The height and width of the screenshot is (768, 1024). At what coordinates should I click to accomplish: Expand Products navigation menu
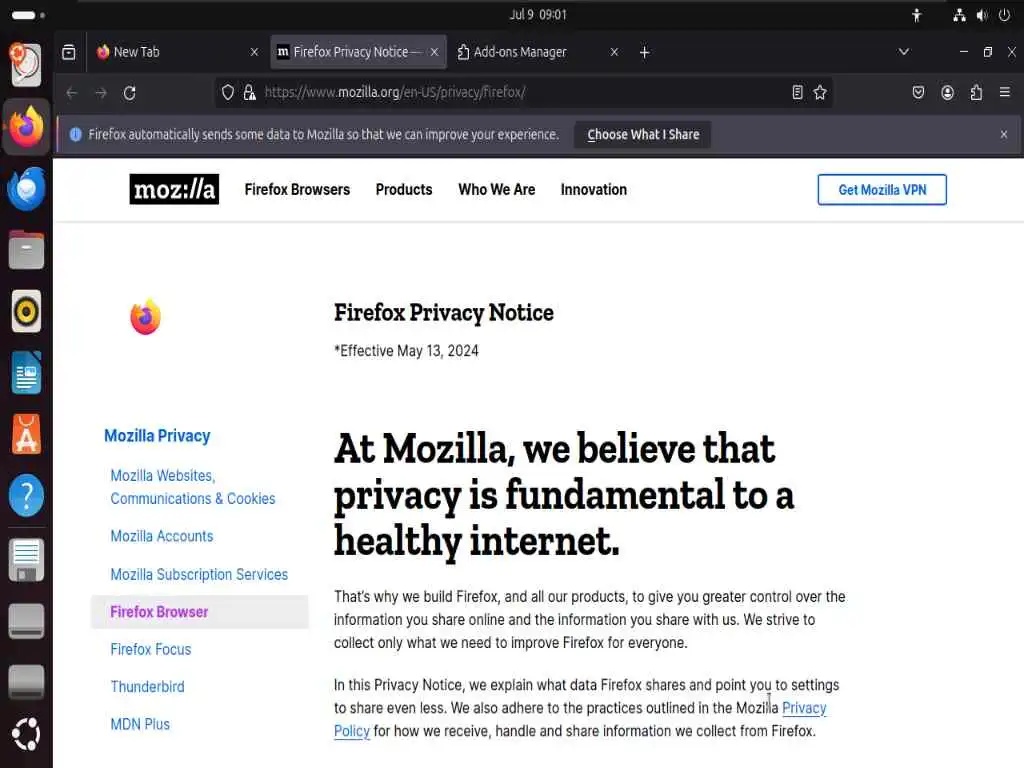404,189
